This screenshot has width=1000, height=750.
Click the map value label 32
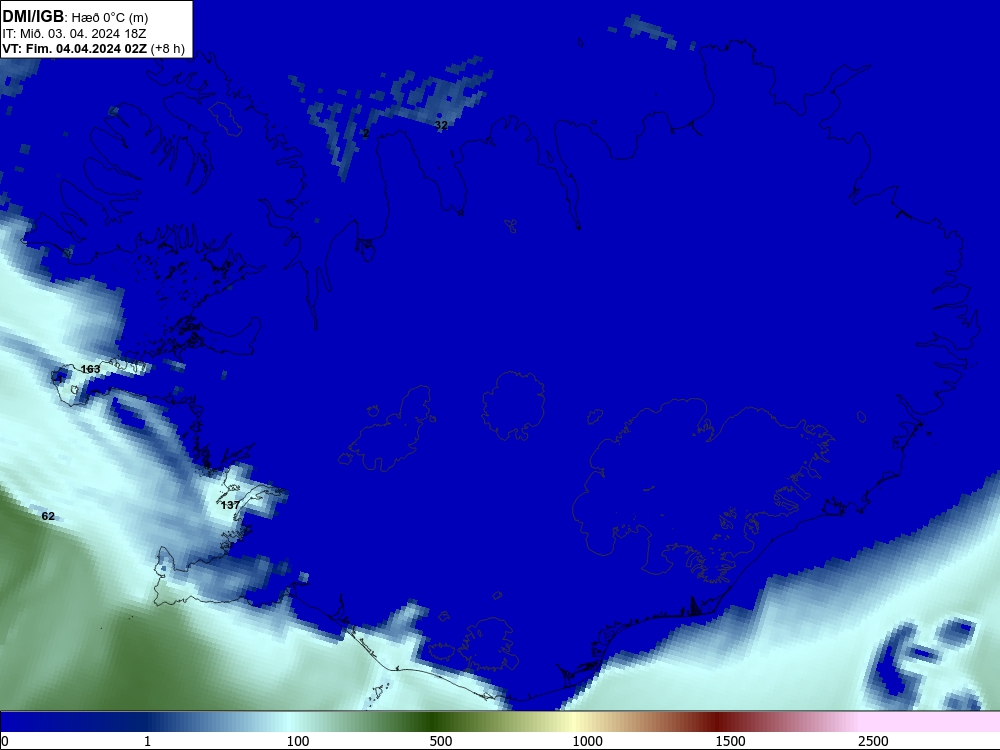[x=441, y=125]
